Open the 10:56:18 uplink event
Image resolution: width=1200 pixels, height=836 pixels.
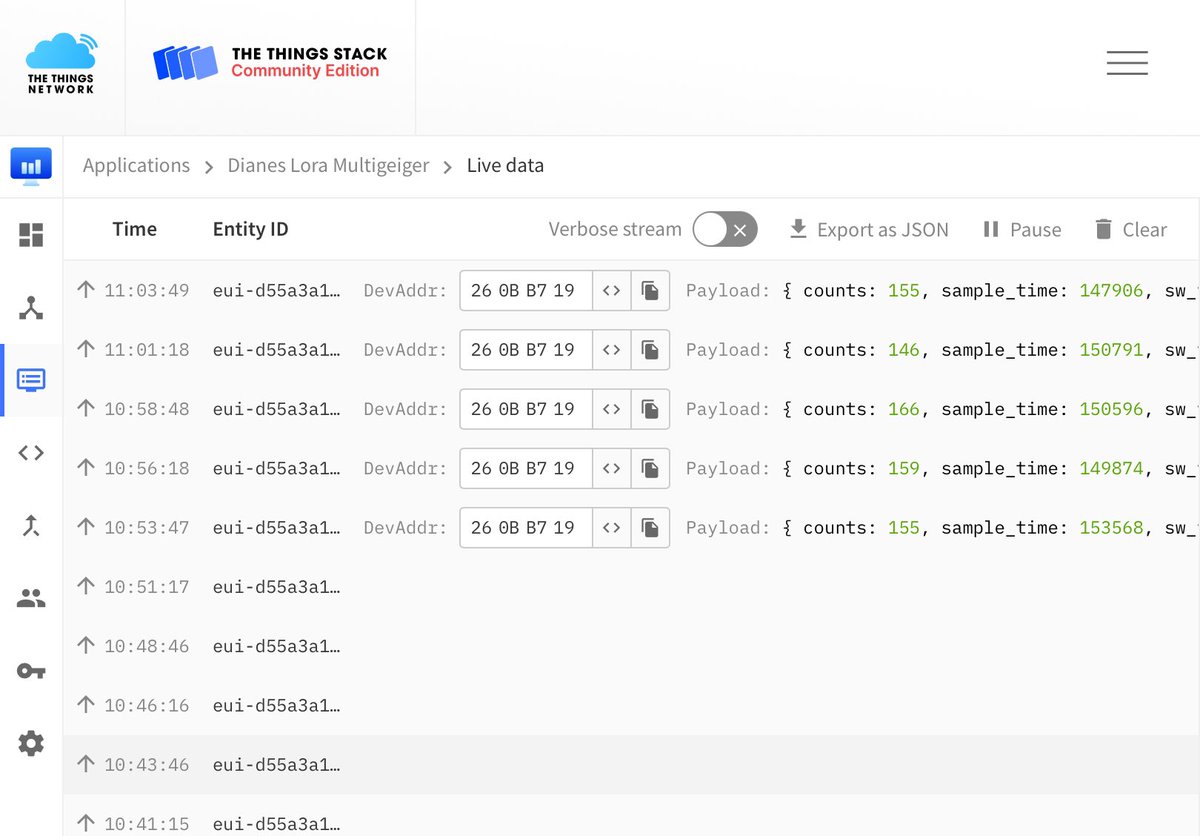click(x=631, y=468)
